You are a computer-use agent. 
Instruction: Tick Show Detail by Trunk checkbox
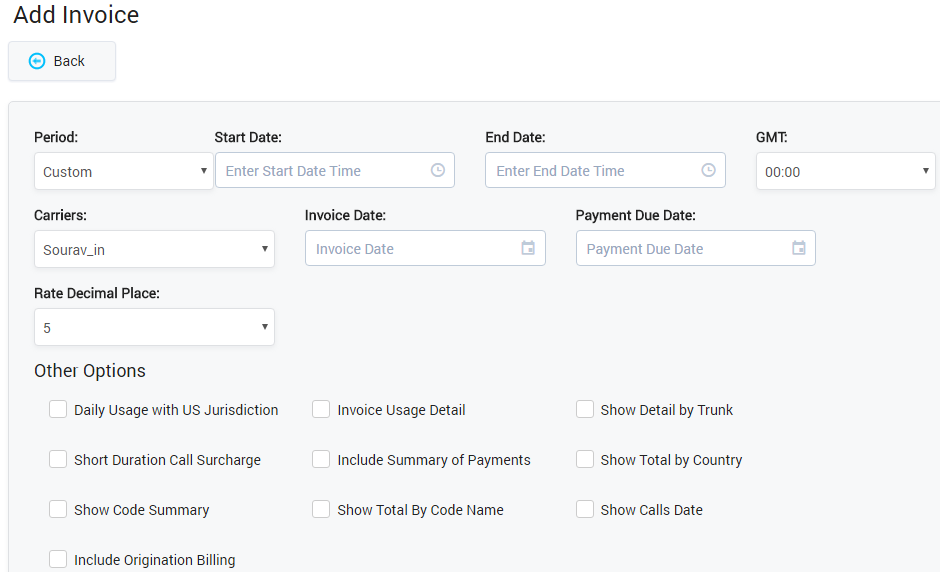[585, 410]
